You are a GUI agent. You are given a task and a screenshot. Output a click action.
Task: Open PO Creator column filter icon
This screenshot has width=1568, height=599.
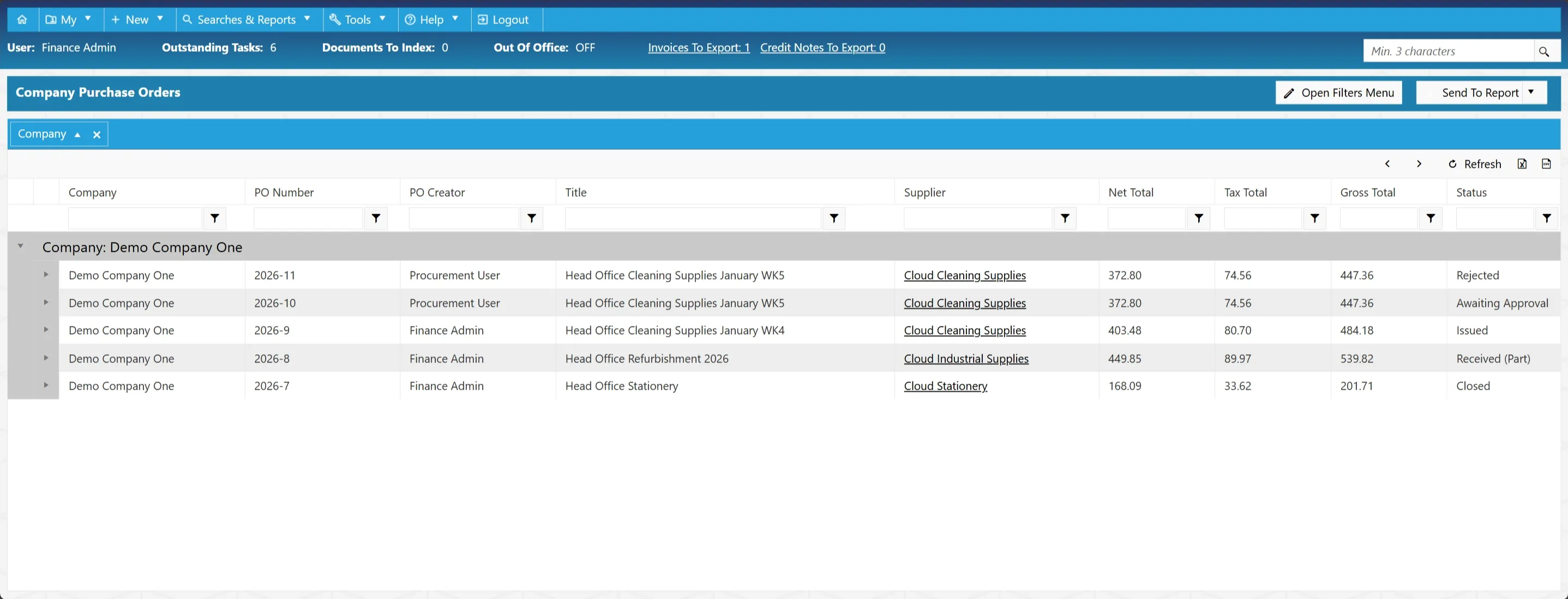pos(531,219)
